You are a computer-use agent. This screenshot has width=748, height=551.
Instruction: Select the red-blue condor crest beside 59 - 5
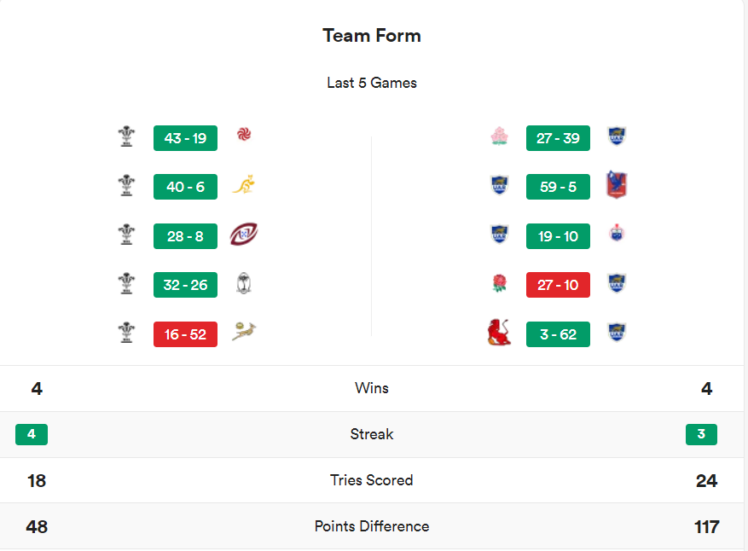[x=616, y=185]
